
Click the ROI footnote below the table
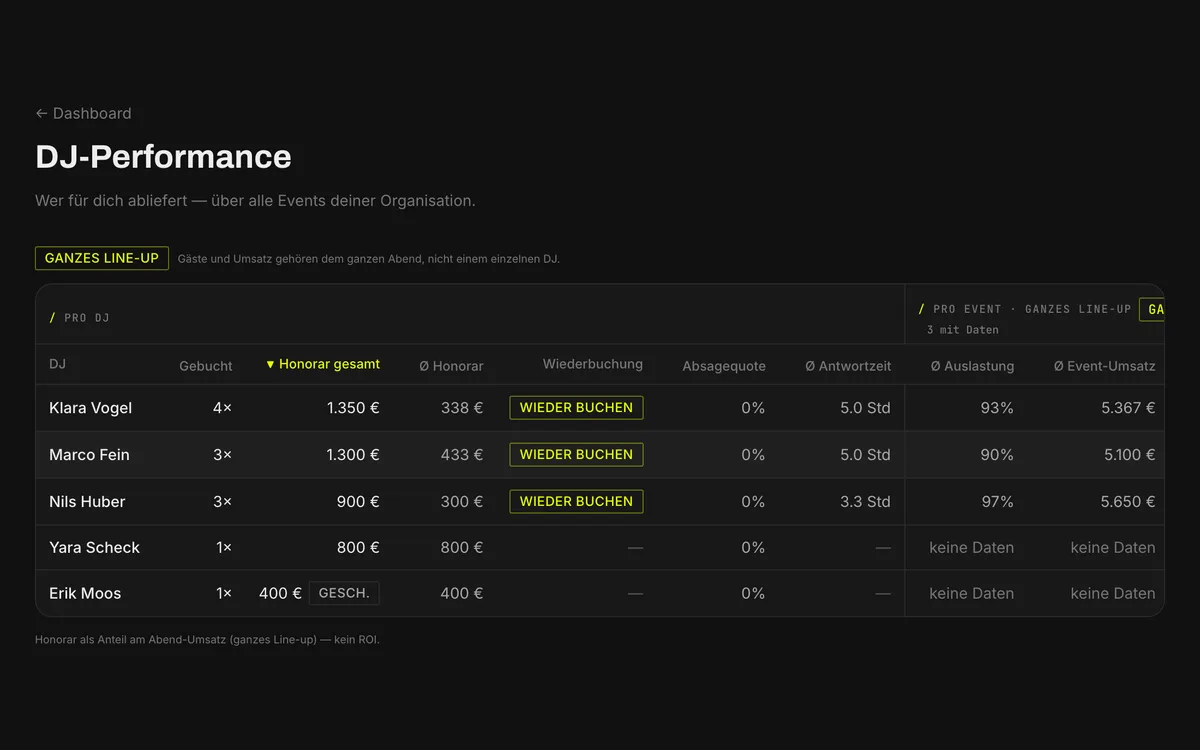pos(207,640)
